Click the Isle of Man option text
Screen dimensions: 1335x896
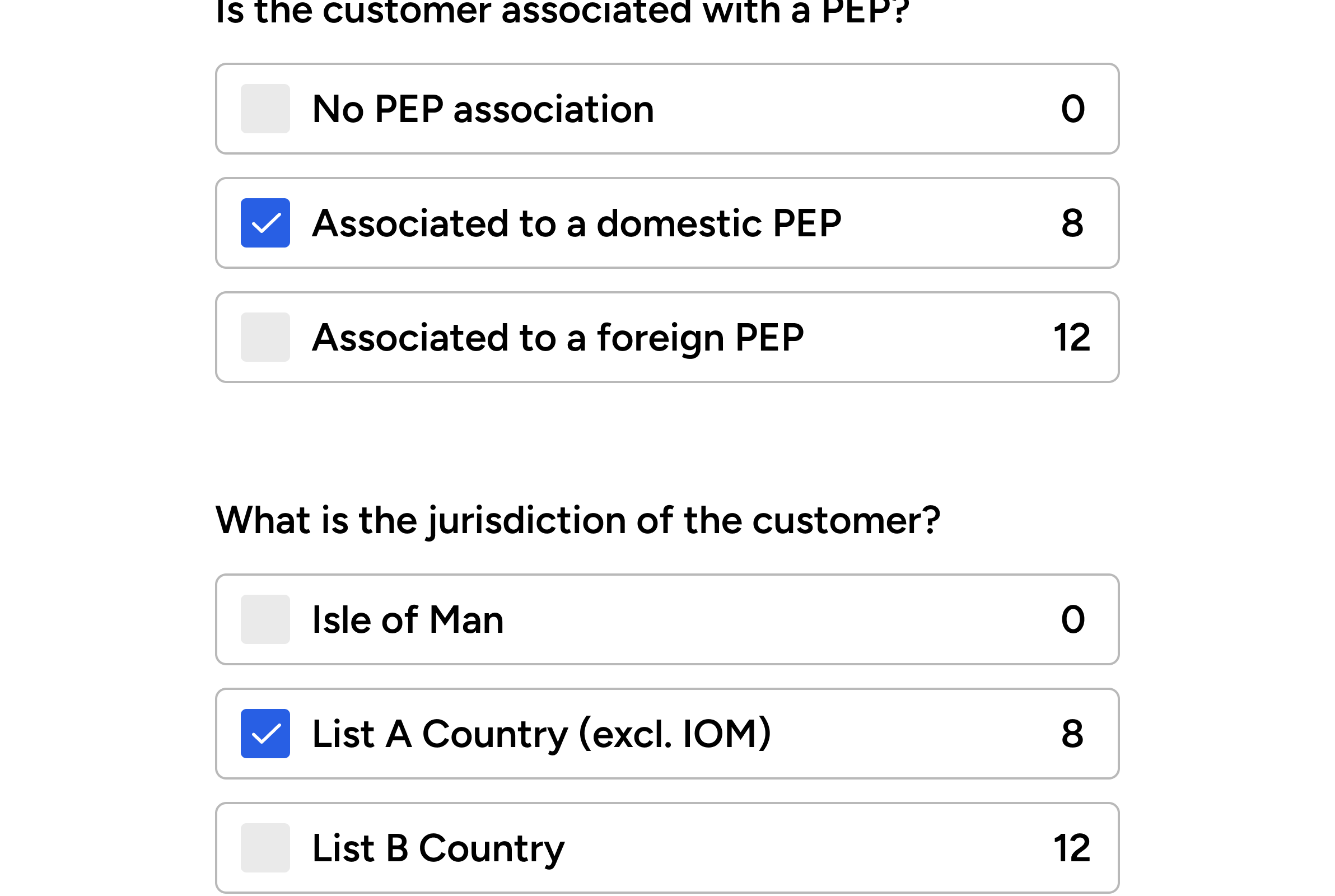(x=408, y=619)
